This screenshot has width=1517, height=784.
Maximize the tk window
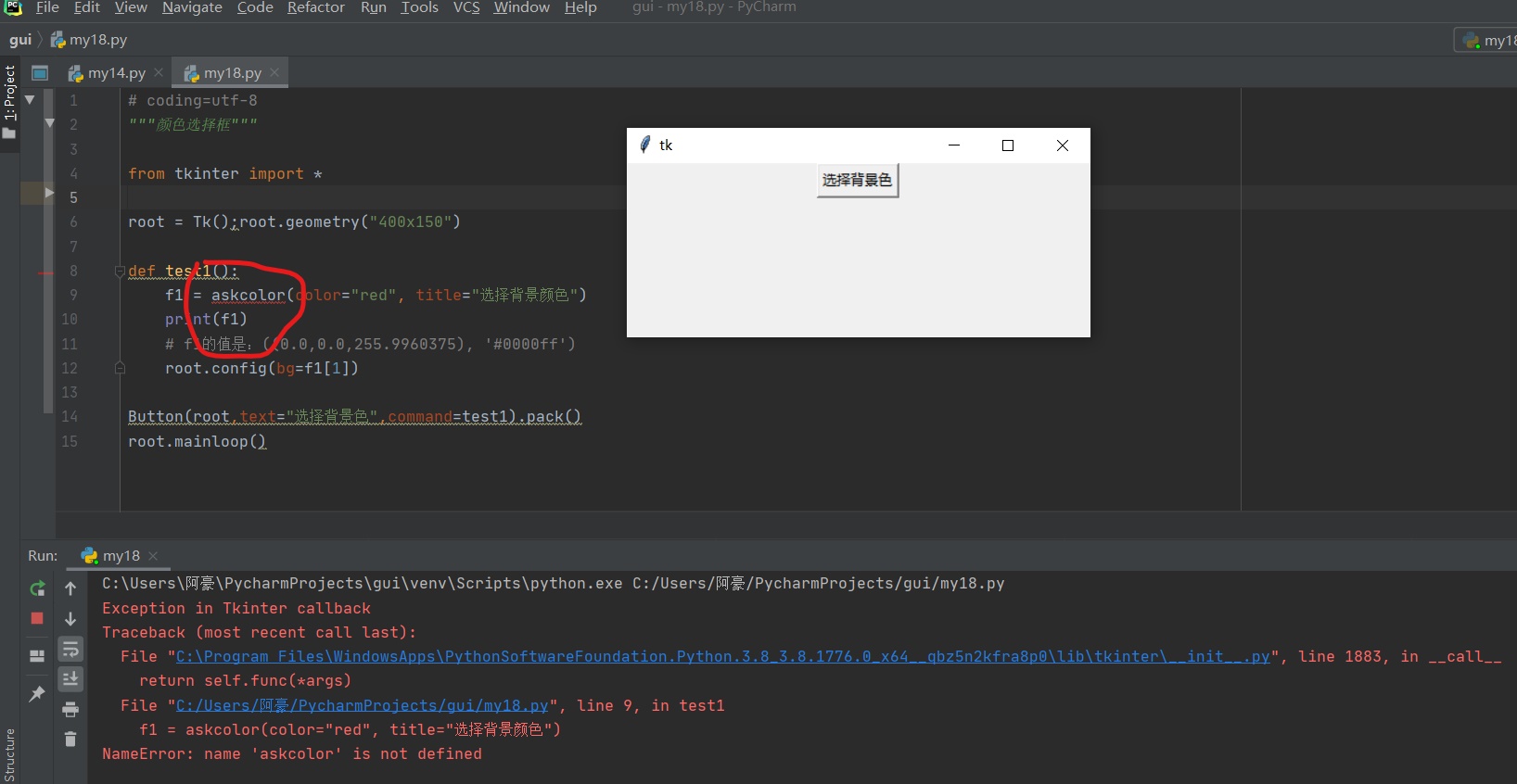point(1008,145)
